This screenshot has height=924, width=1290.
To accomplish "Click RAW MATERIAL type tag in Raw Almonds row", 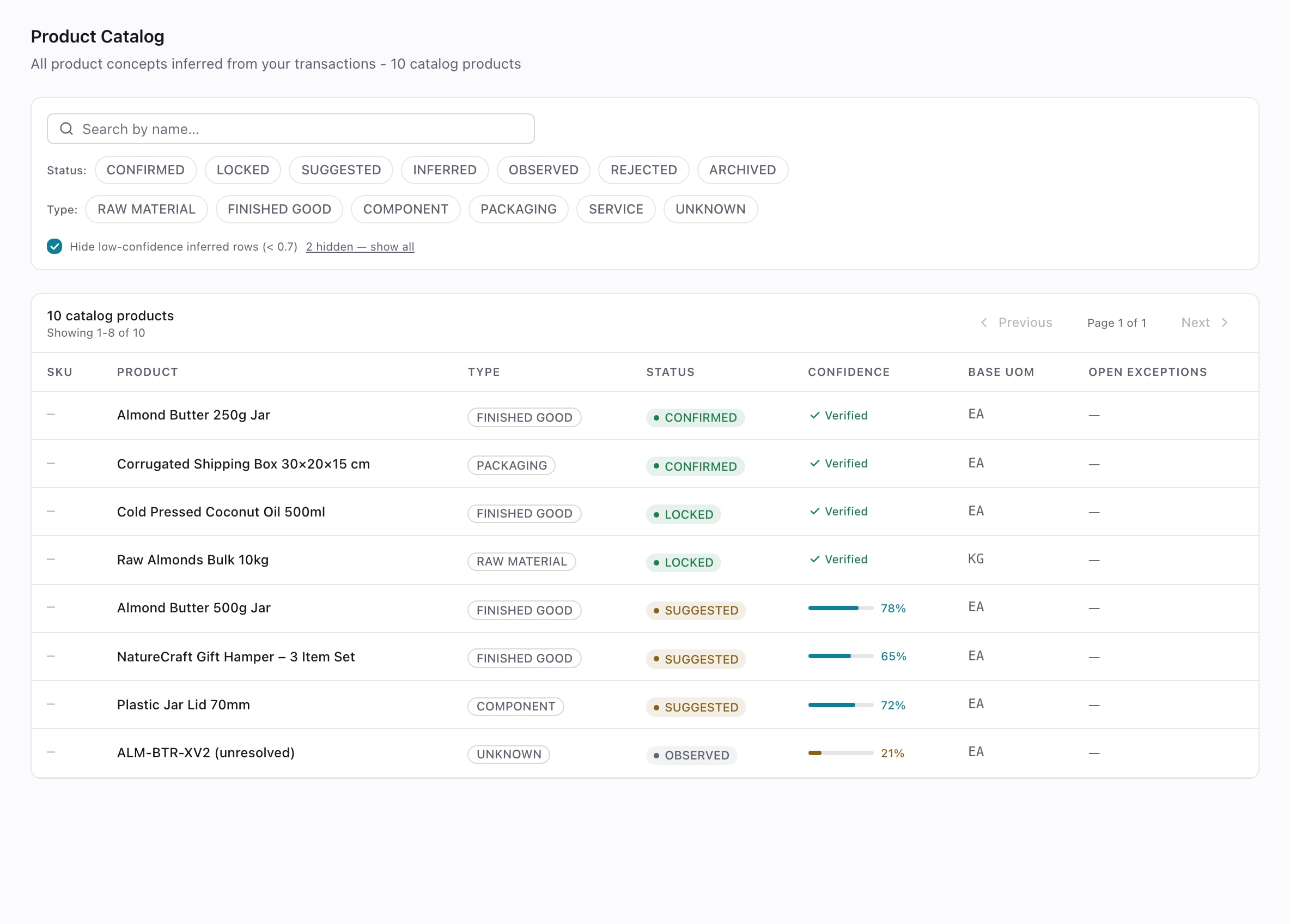I will [521, 562].
